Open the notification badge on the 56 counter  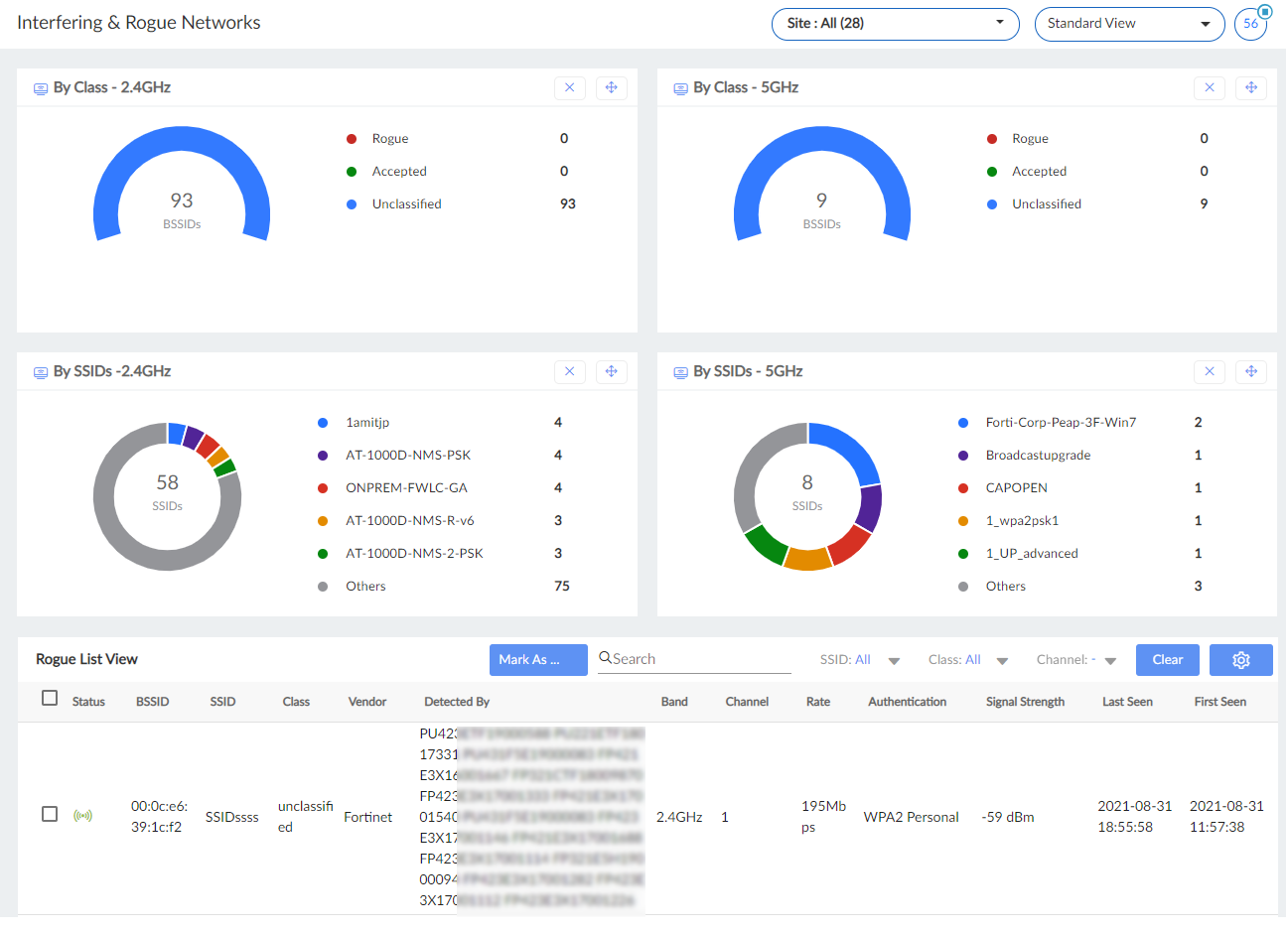coord(1267,10)
